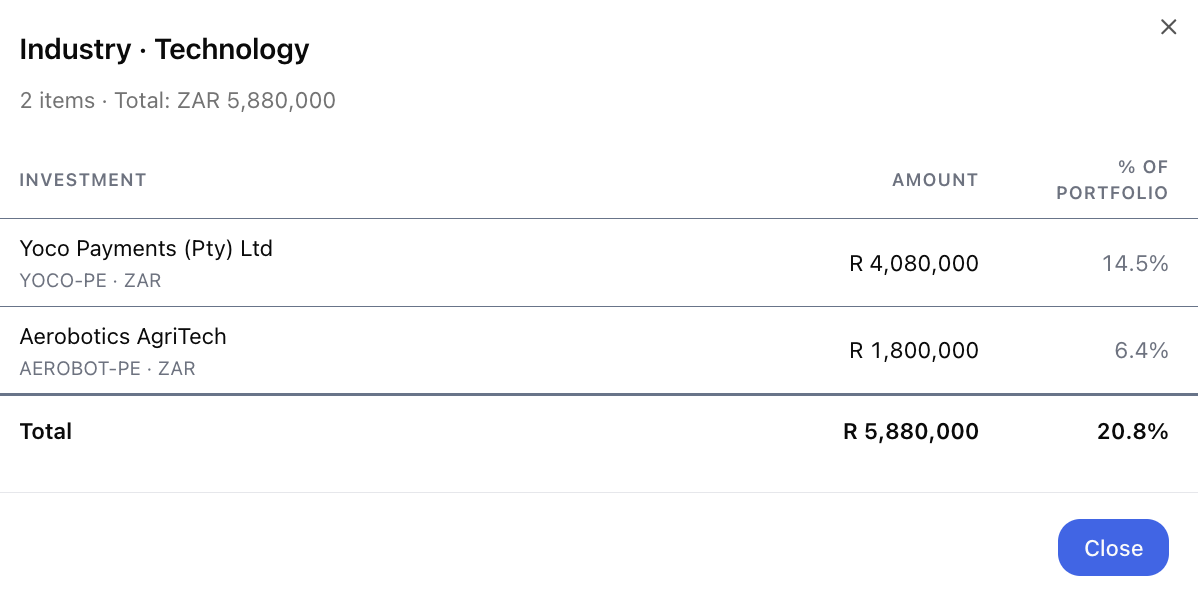Click the INVESTMENT column header
This screenshot has width=1198, height=592.
(83, 180)
